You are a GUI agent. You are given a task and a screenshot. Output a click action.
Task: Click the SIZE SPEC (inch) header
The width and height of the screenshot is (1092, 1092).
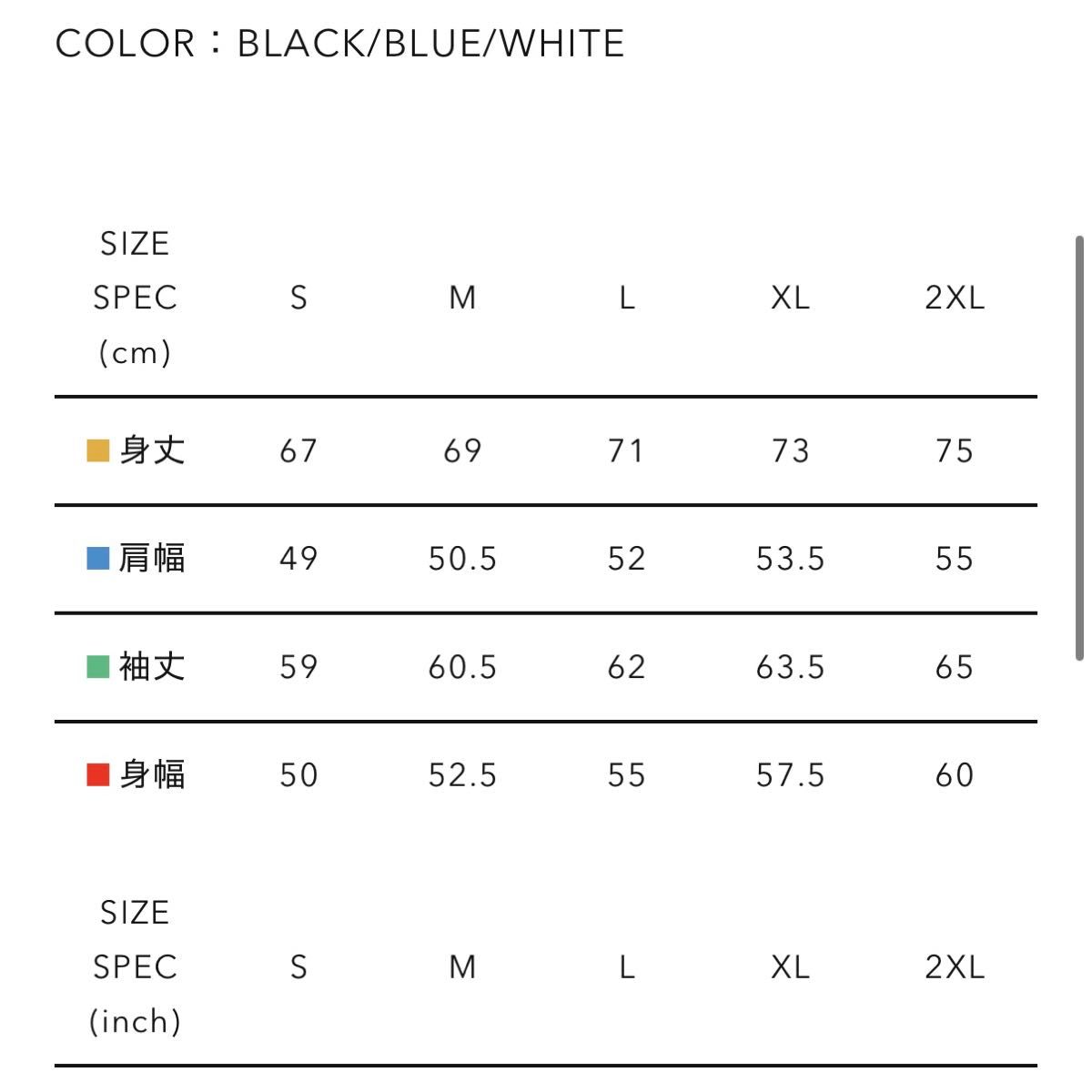click(x=135, y=966)
